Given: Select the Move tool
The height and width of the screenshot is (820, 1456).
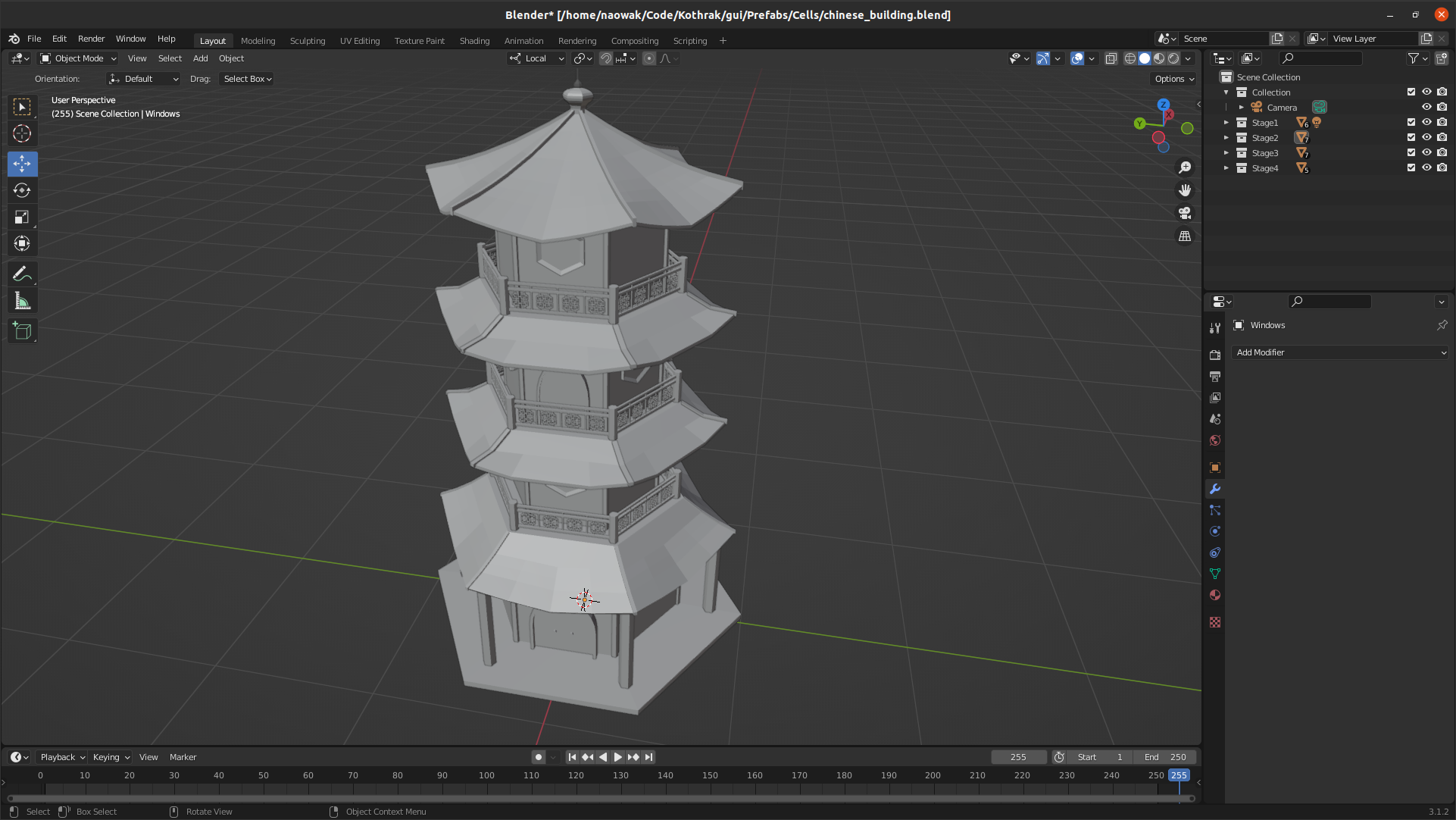Looking at the screenshot, I should 22,164.
